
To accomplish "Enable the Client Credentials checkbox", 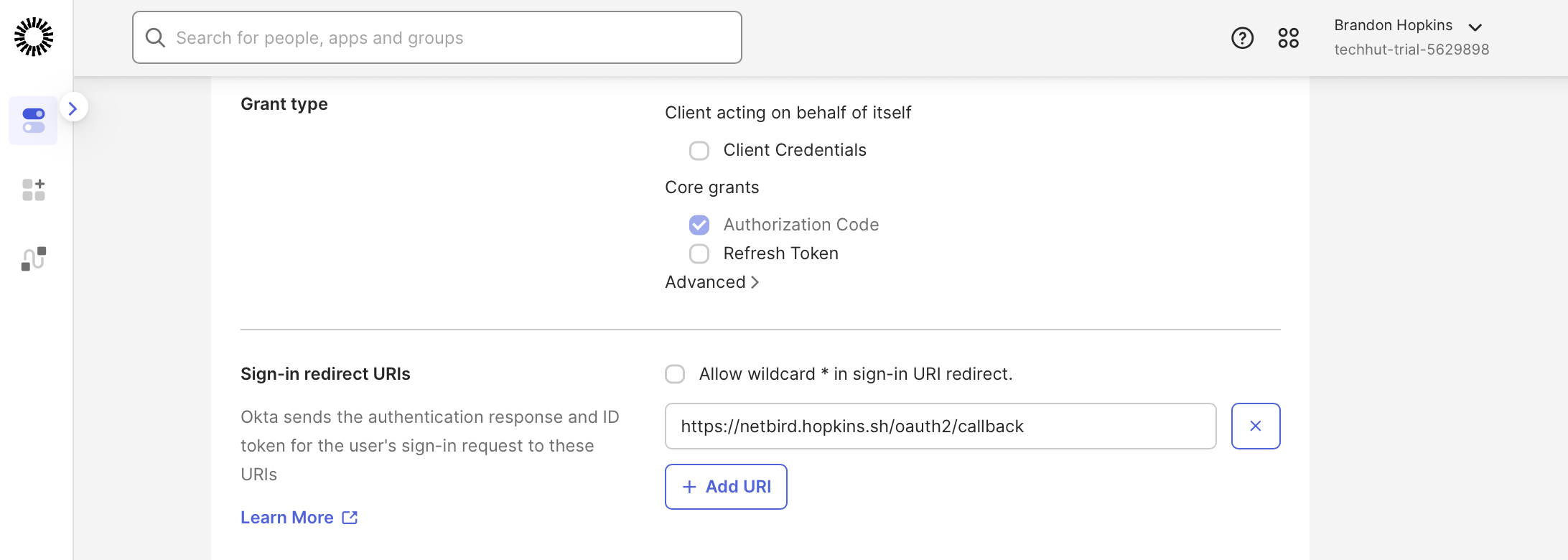I will point(699,151).
